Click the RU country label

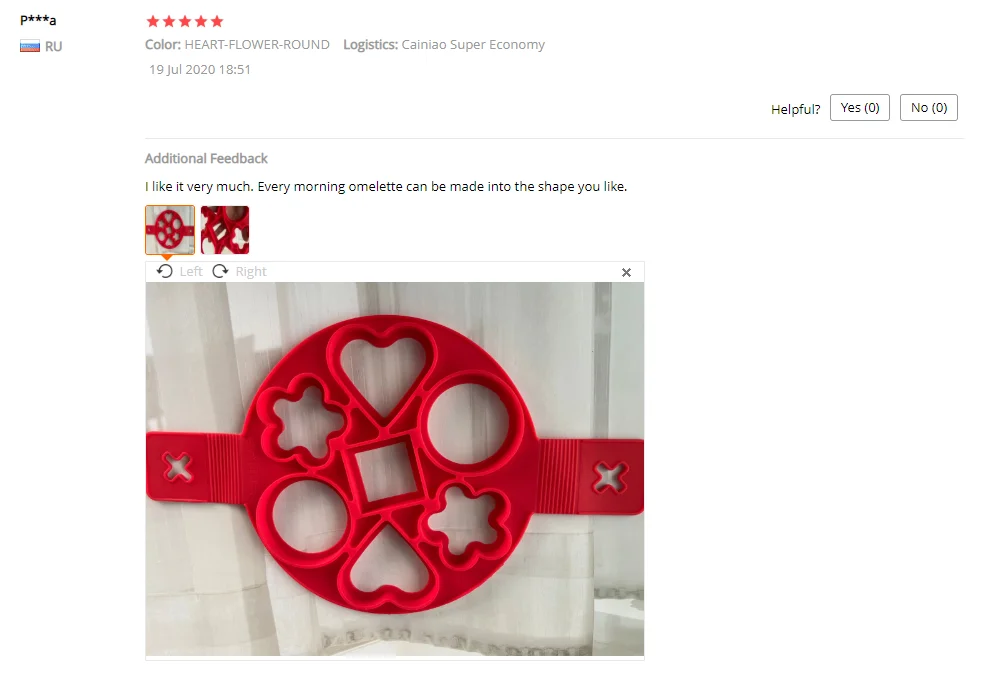[x=53, y=46]
